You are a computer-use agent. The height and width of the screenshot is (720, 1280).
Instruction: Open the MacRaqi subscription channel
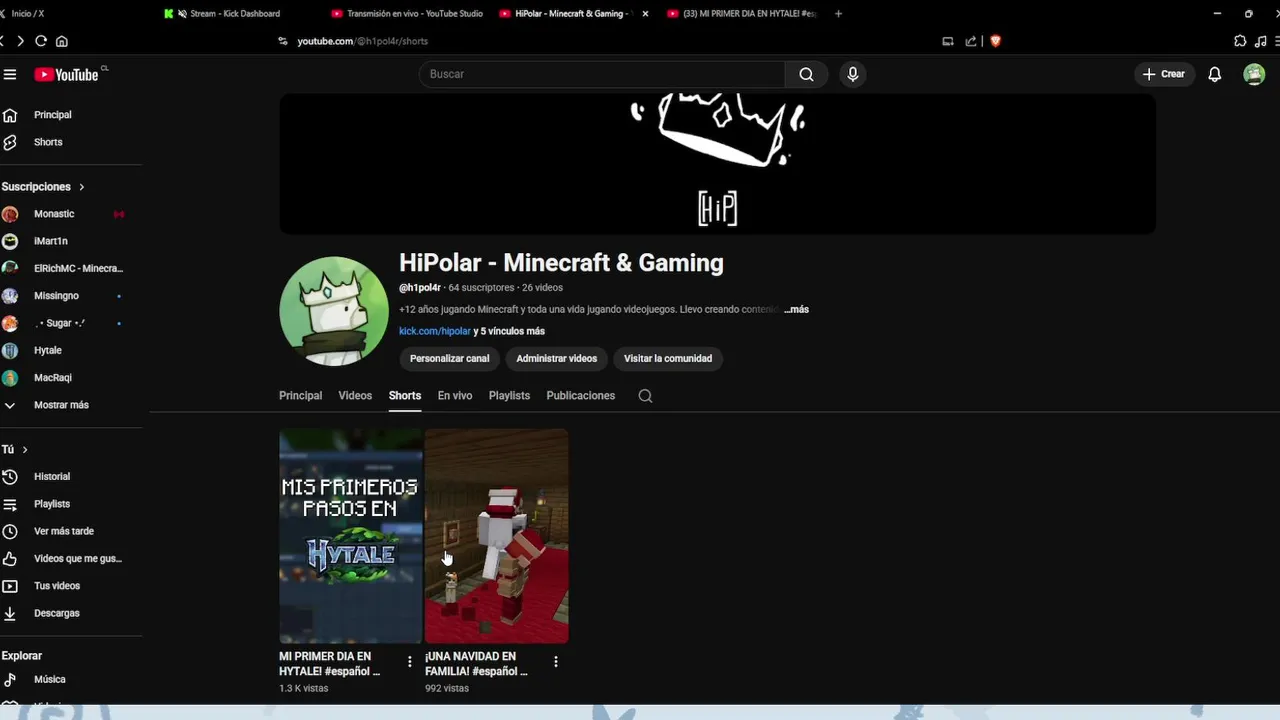[x=53, y=378]
